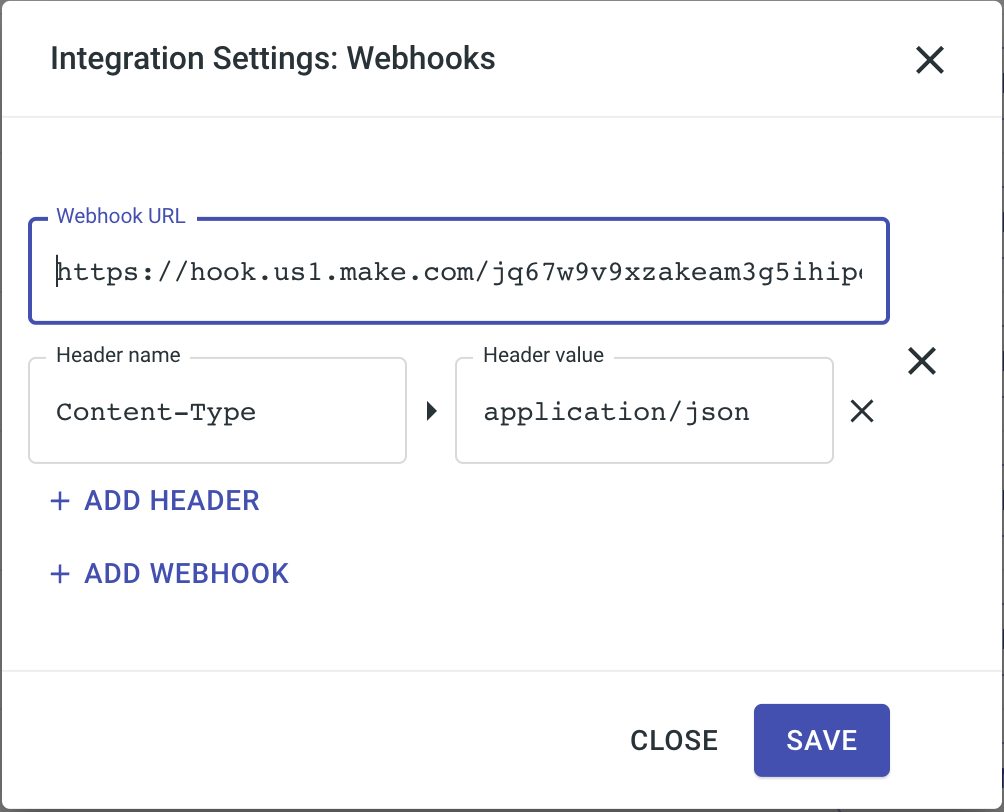Click the Webhook URL floating label
This screenshot has height=812, width=1004.
click(x=121, y=216)
